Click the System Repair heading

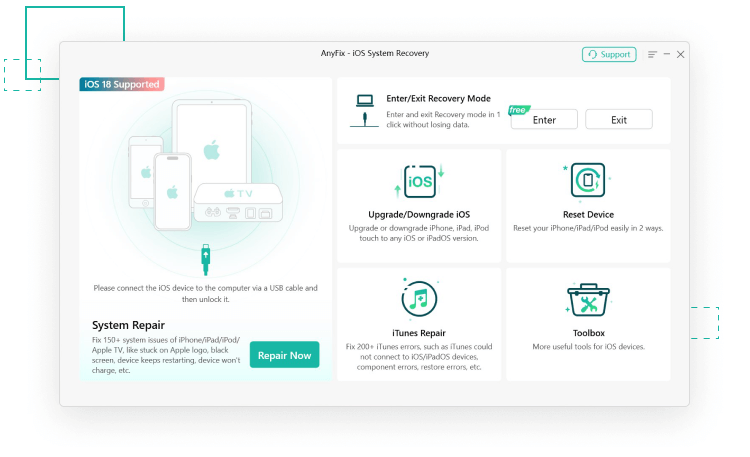point(128,325)
